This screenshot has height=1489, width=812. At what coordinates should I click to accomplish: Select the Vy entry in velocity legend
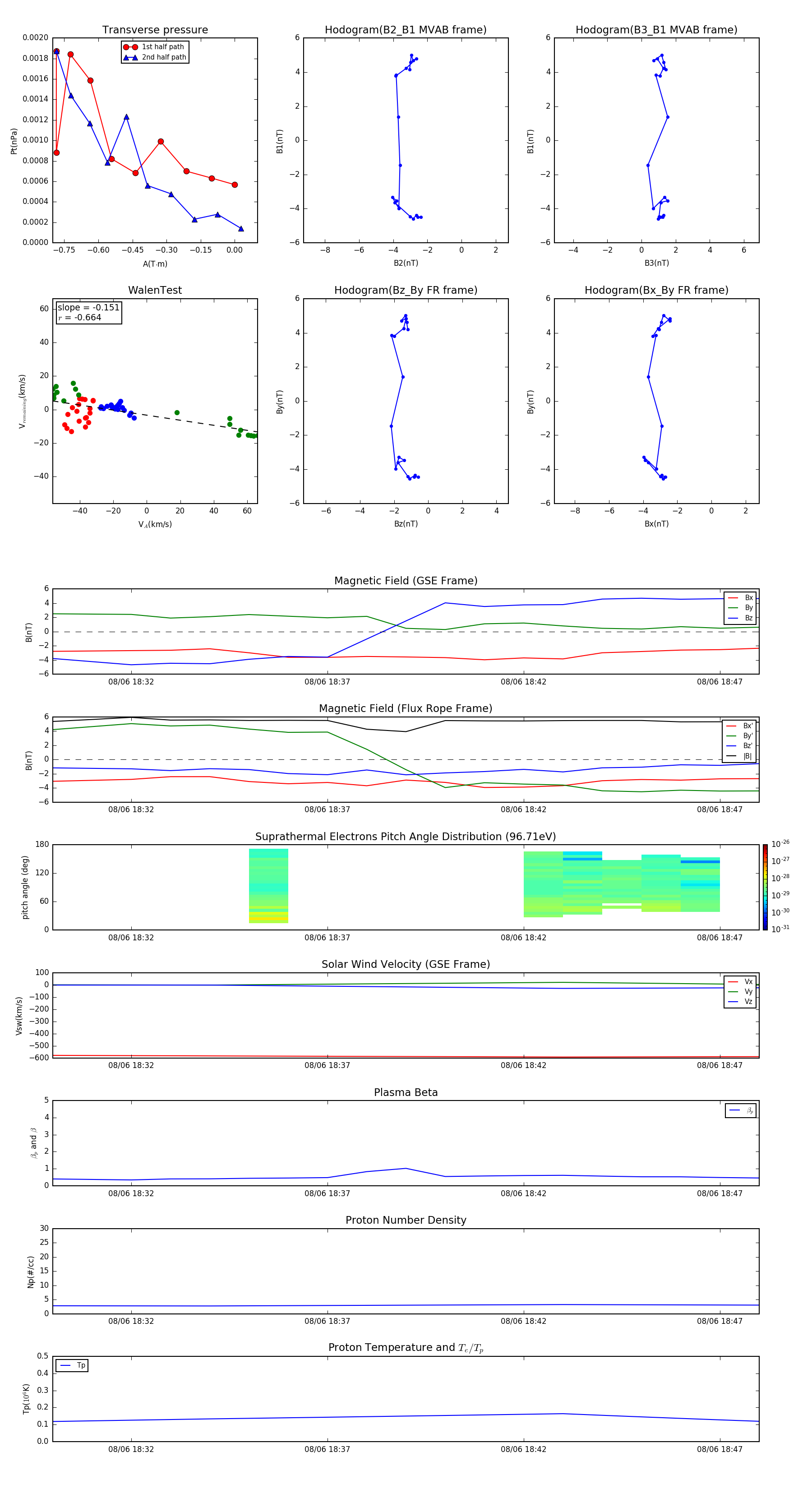point(740,991)
